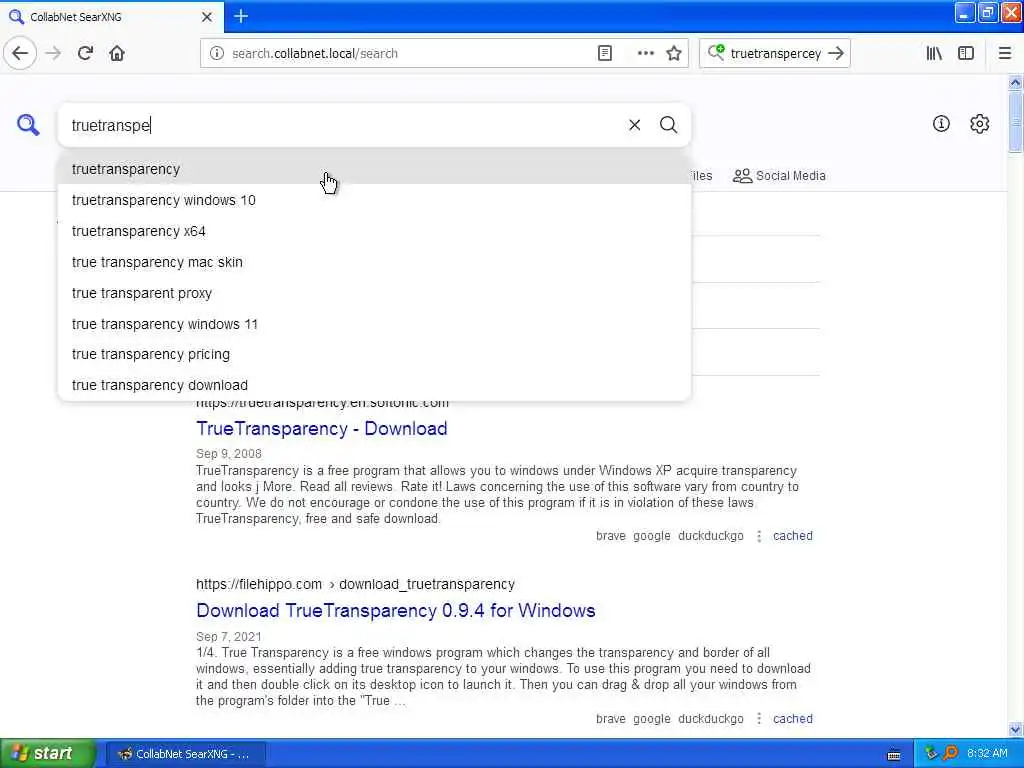Click the page scrollbar down arrow
The width and height of the screenshot is (1024, 768).
[x=1015, y=729]
